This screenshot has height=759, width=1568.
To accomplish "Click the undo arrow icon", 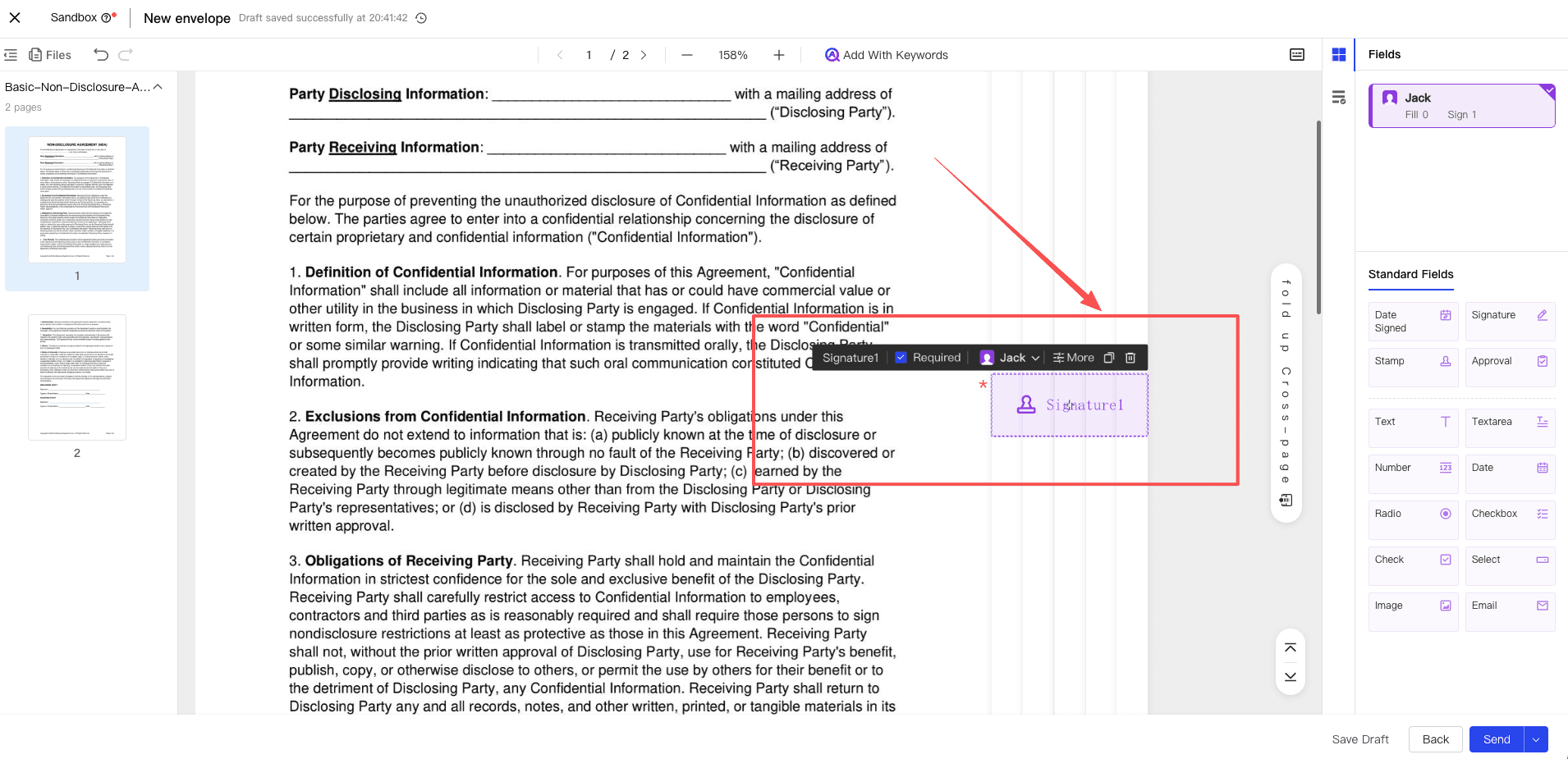I will click(101, 55).
